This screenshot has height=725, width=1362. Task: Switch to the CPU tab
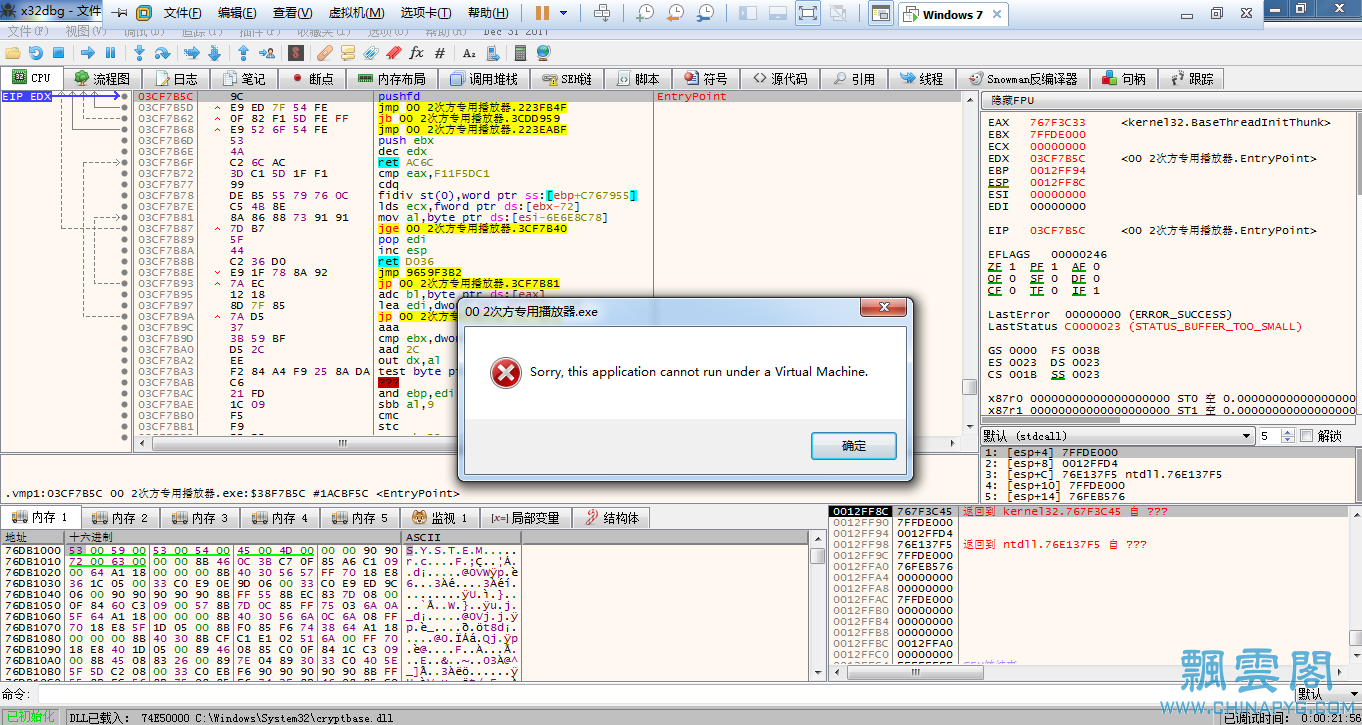pyautogui.click(x=31, y=77)
